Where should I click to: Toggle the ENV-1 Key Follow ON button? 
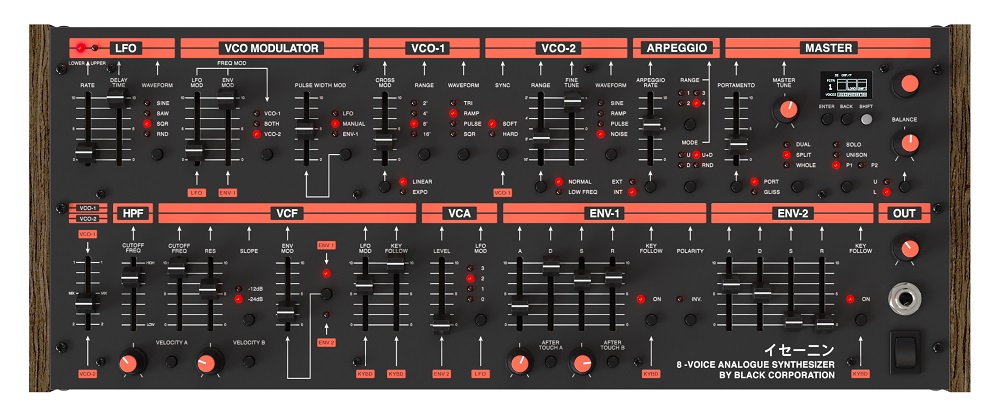(651, 319)
